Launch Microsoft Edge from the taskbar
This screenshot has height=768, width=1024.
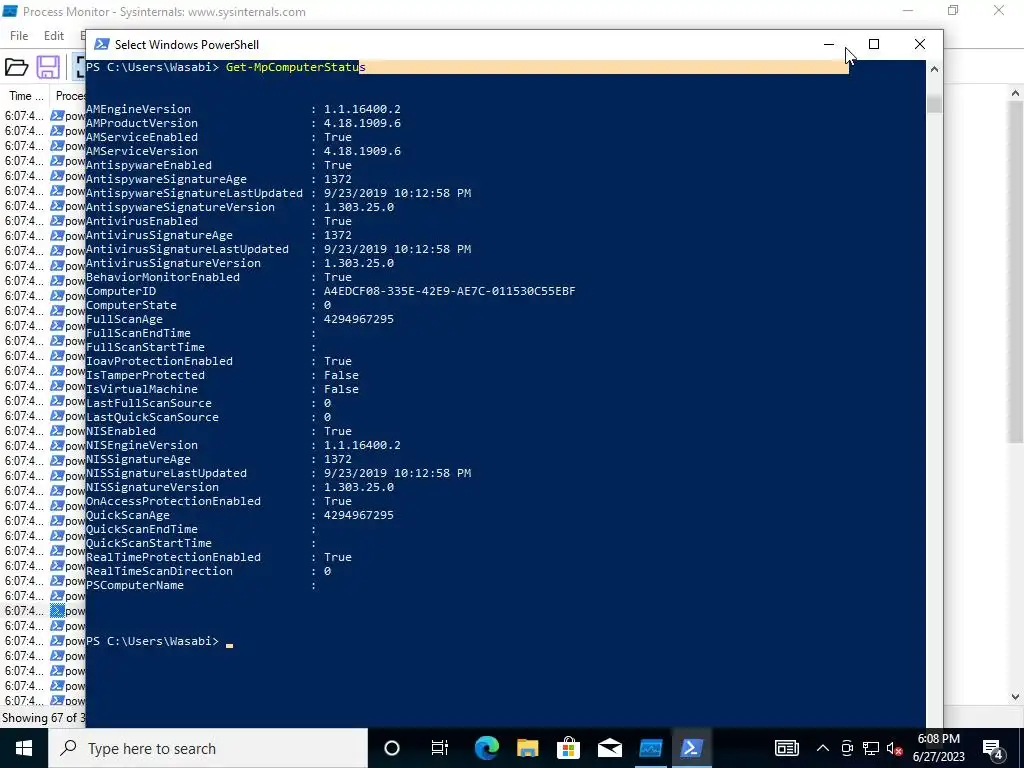pos(487,748)
